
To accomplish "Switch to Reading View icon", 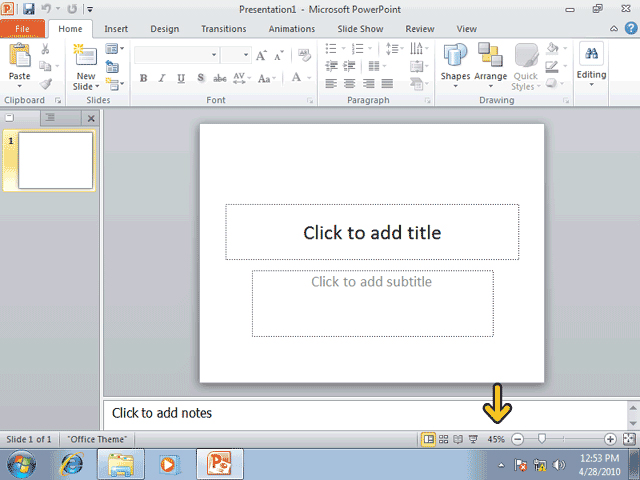I will click(458, 439).
